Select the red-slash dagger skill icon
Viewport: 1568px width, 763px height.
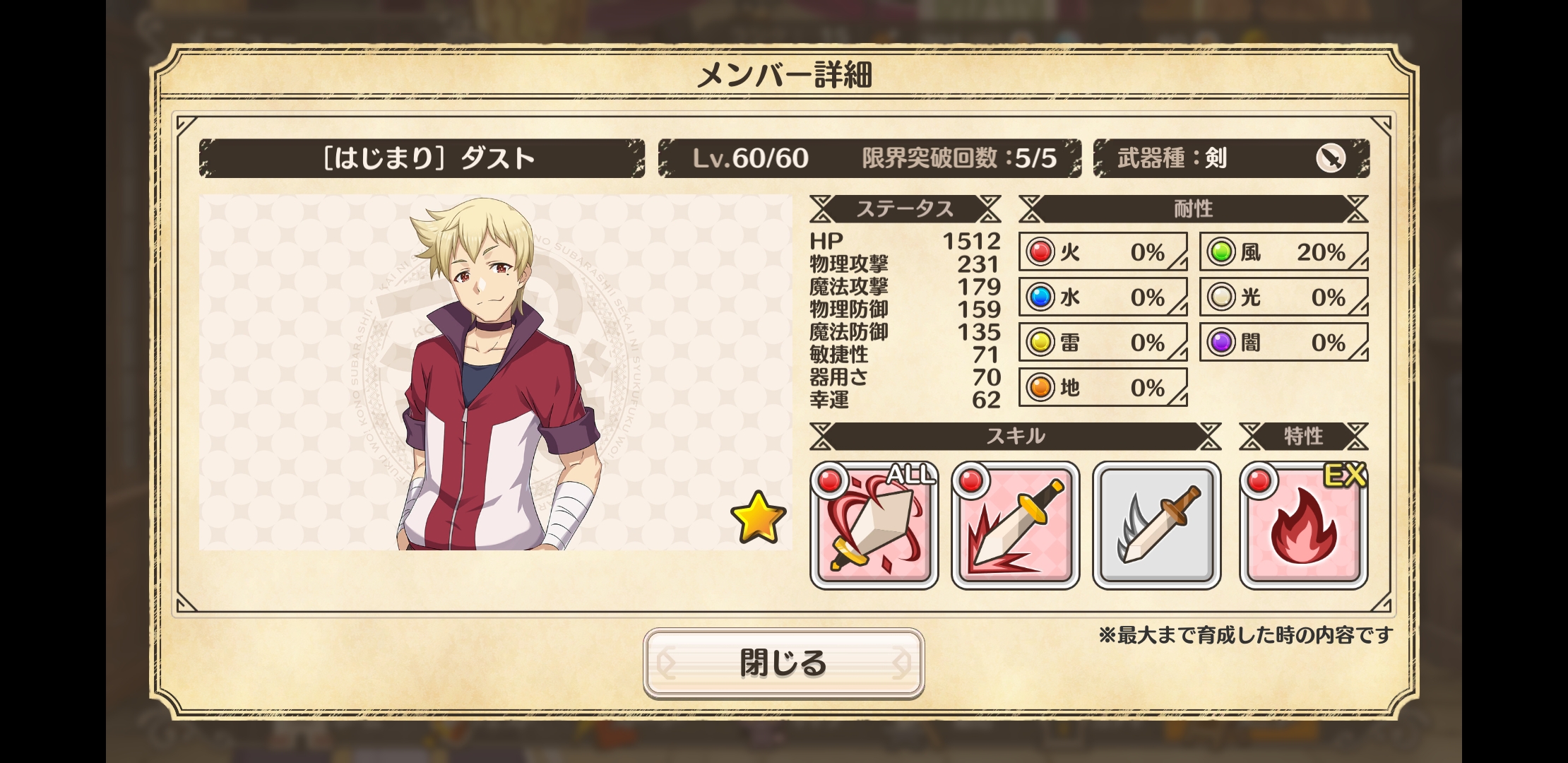[1015, 525]
